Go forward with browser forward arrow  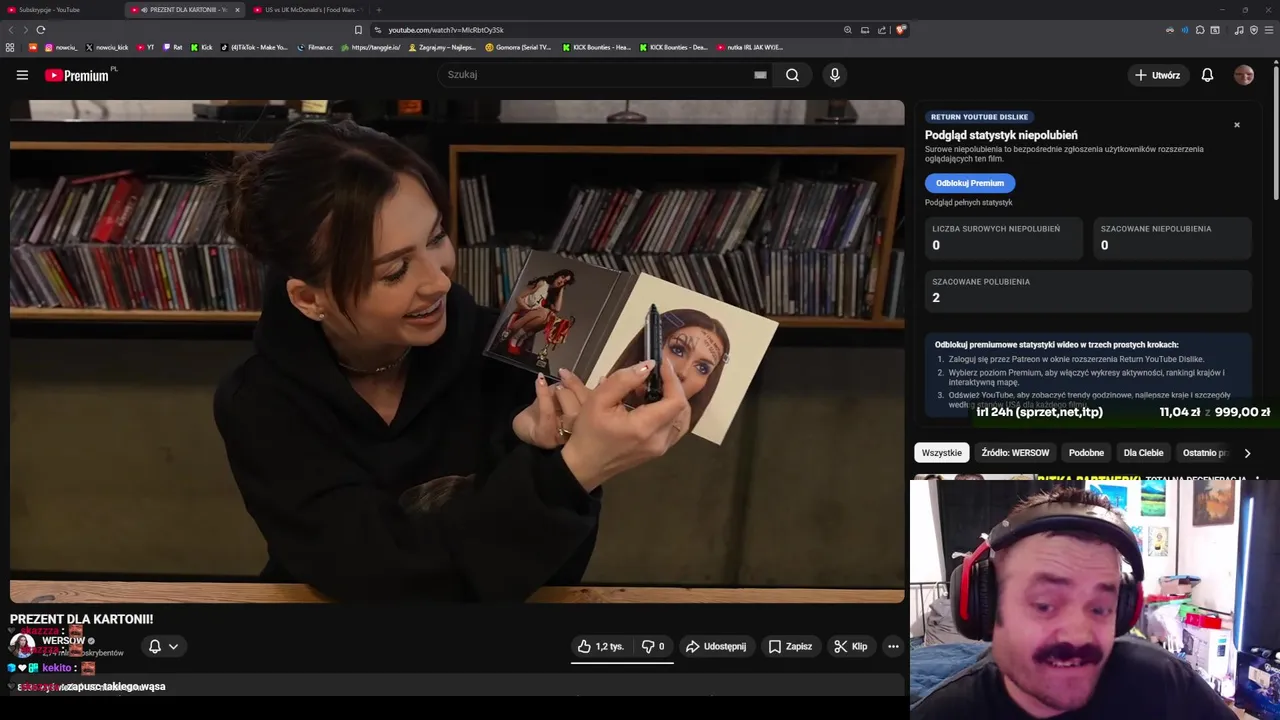click(24, 30)
